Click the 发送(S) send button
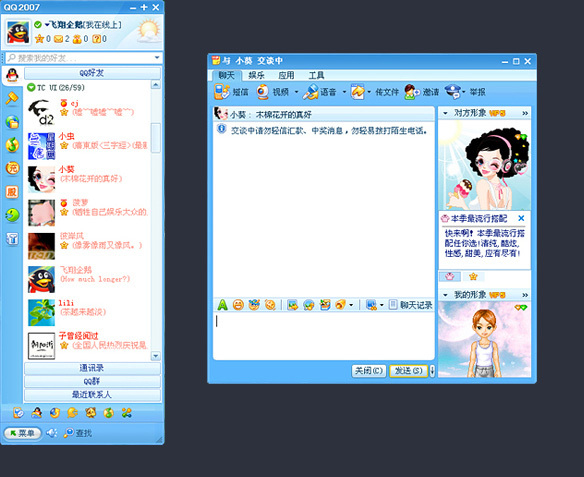This screenshot has height=477, width=584. (x=409, y=371)
